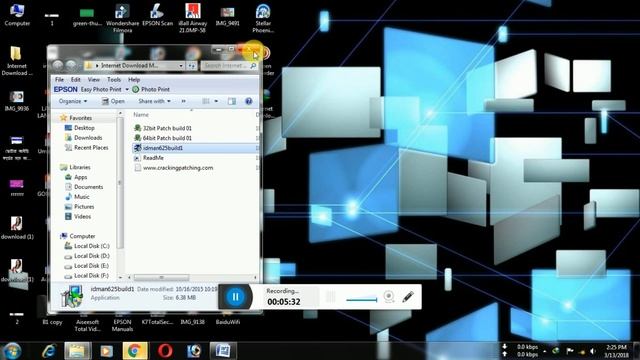
Task: Launch Google Chrome from taskbar
Action: (x=135, y=351)
